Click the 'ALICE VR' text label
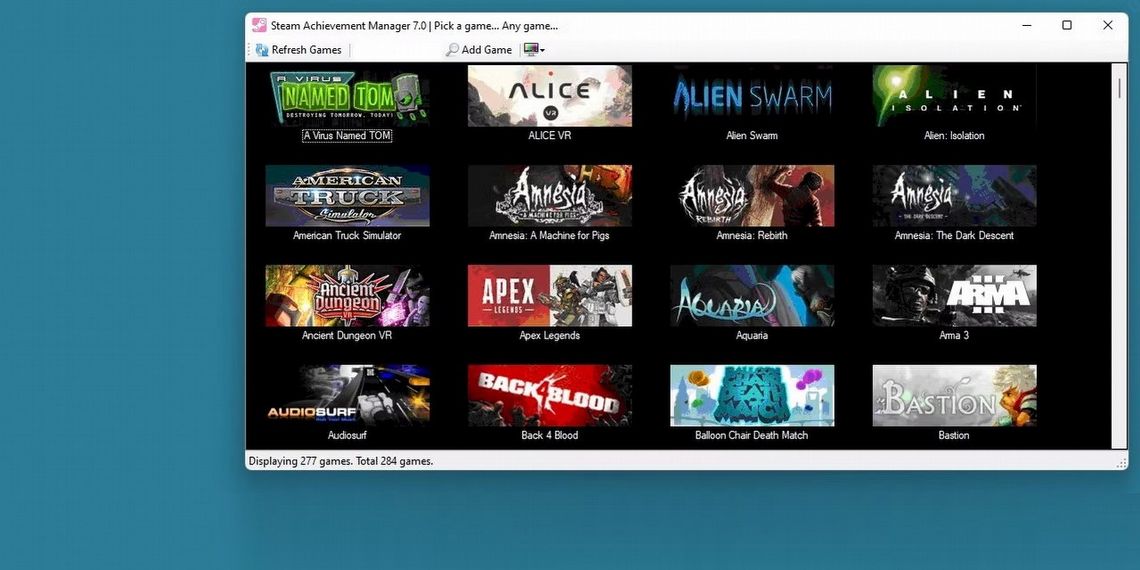The height and width of the screenshot is (570, 1140). point(550,135)
